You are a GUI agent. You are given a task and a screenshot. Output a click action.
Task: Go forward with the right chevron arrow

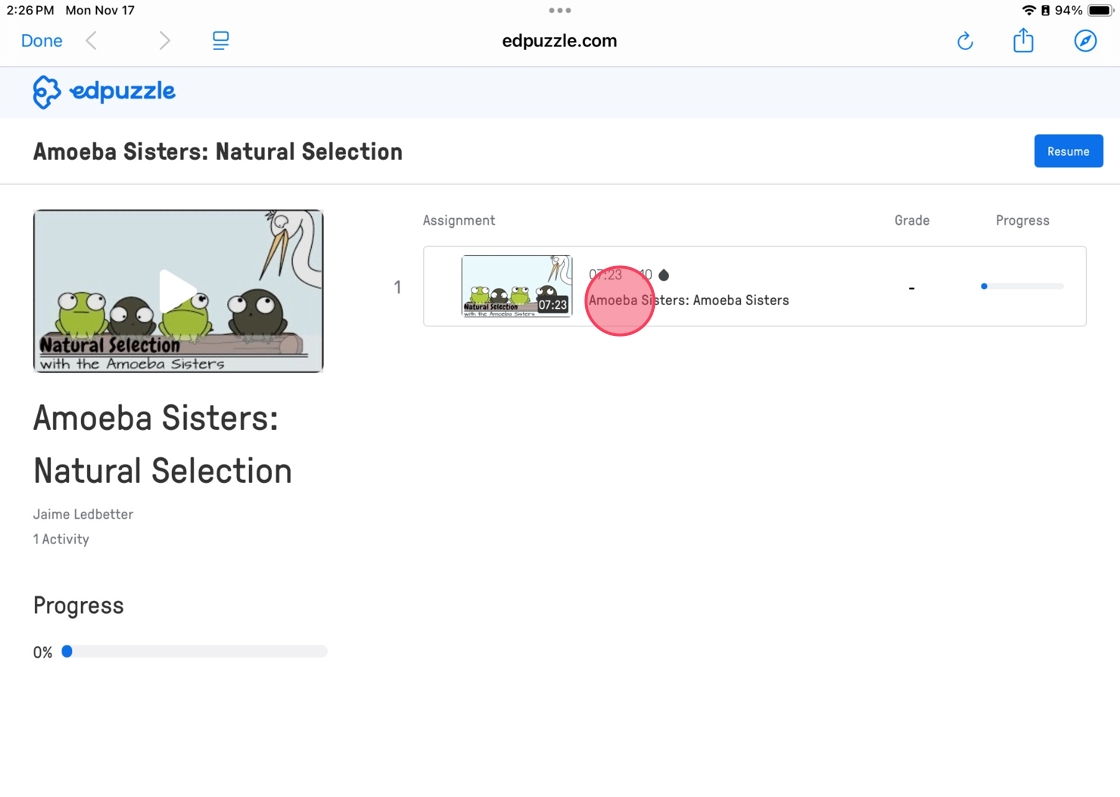[x=164, y=41]
